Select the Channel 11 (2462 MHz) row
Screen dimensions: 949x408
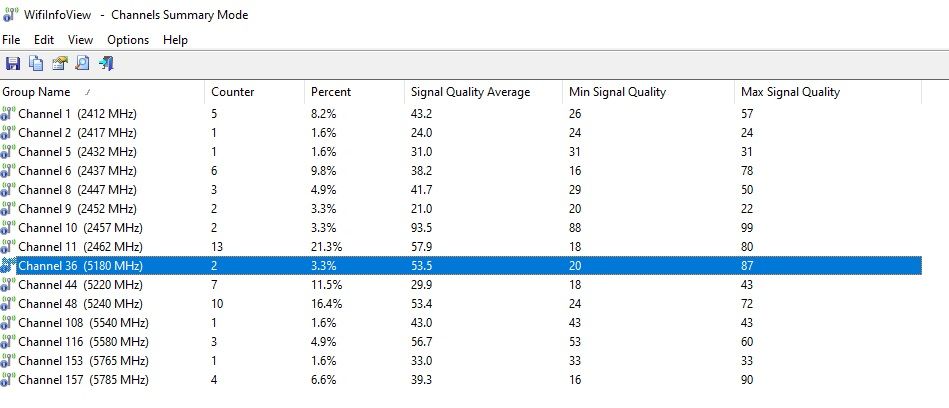pos(78,247)
